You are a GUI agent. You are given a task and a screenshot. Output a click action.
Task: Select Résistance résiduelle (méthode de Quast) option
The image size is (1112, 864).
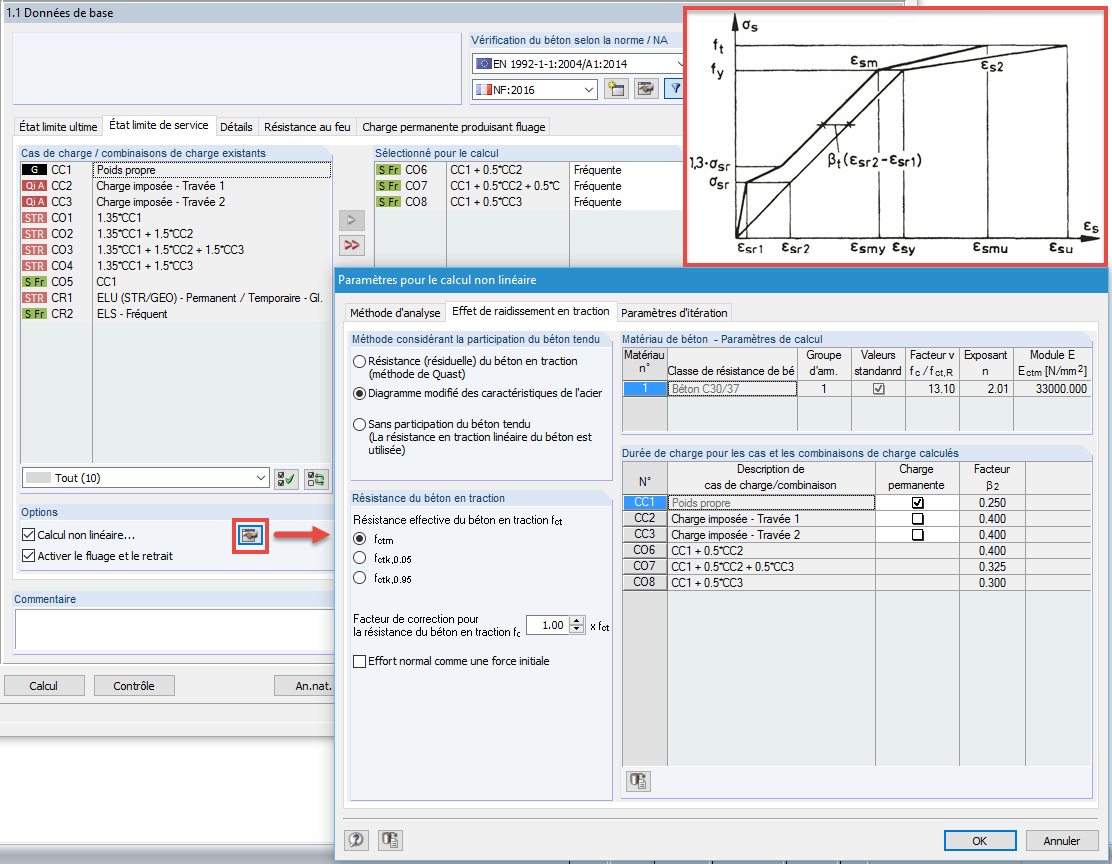(x=360, y=361)
